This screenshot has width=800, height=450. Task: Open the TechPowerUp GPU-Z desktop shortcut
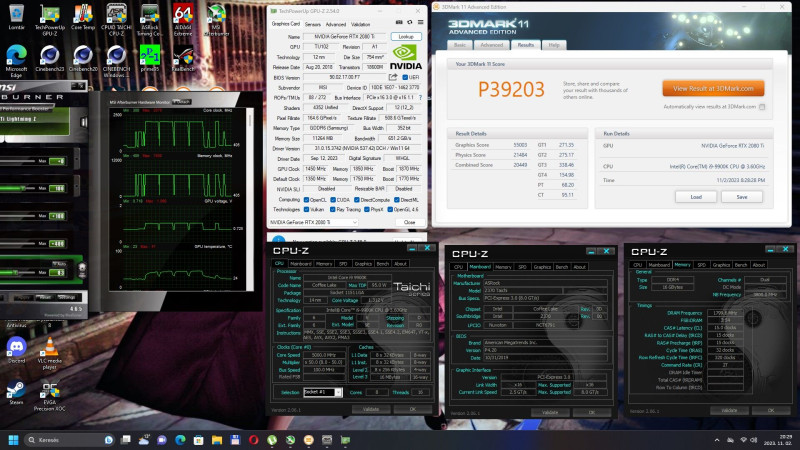[x=49, y=20]
